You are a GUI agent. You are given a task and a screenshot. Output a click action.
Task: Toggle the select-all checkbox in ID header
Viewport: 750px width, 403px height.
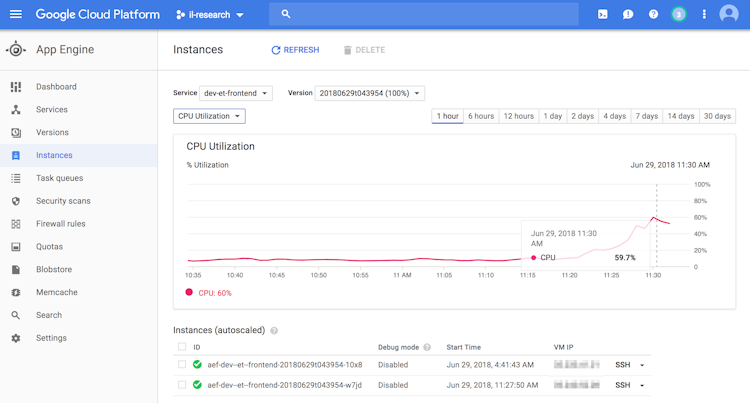[x=182, y=347]
